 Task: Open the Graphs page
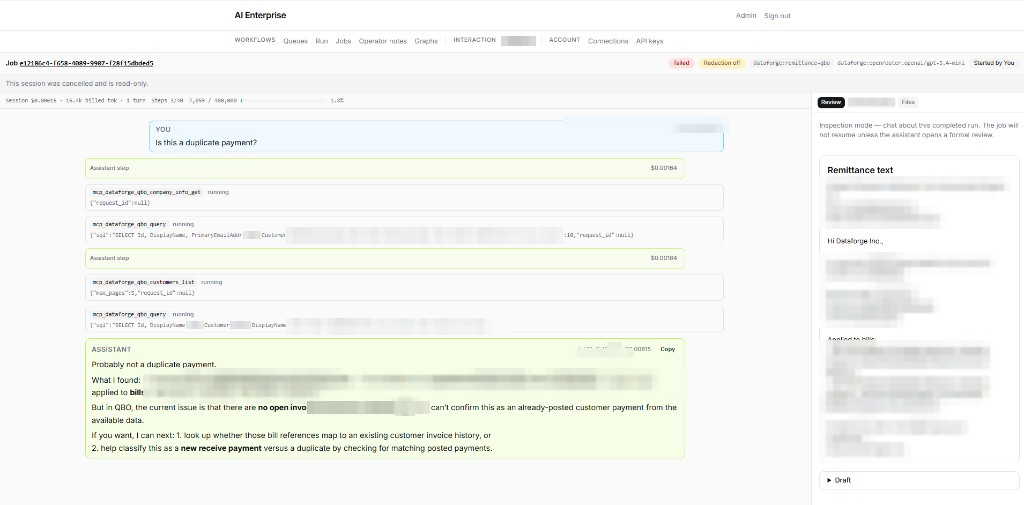[x=426, y=41]
